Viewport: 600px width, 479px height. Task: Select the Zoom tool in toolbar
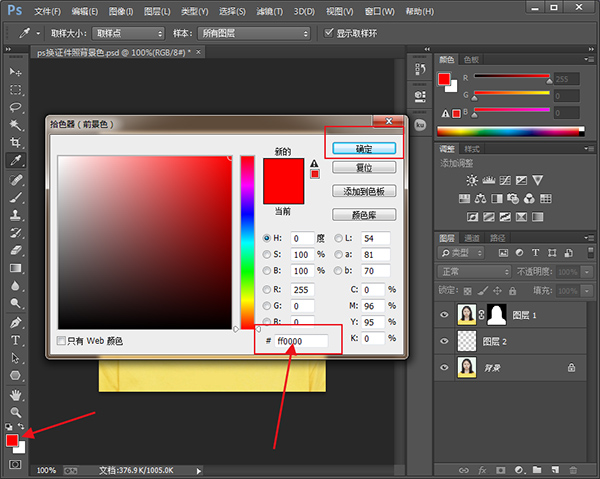[x=15, y=411]
